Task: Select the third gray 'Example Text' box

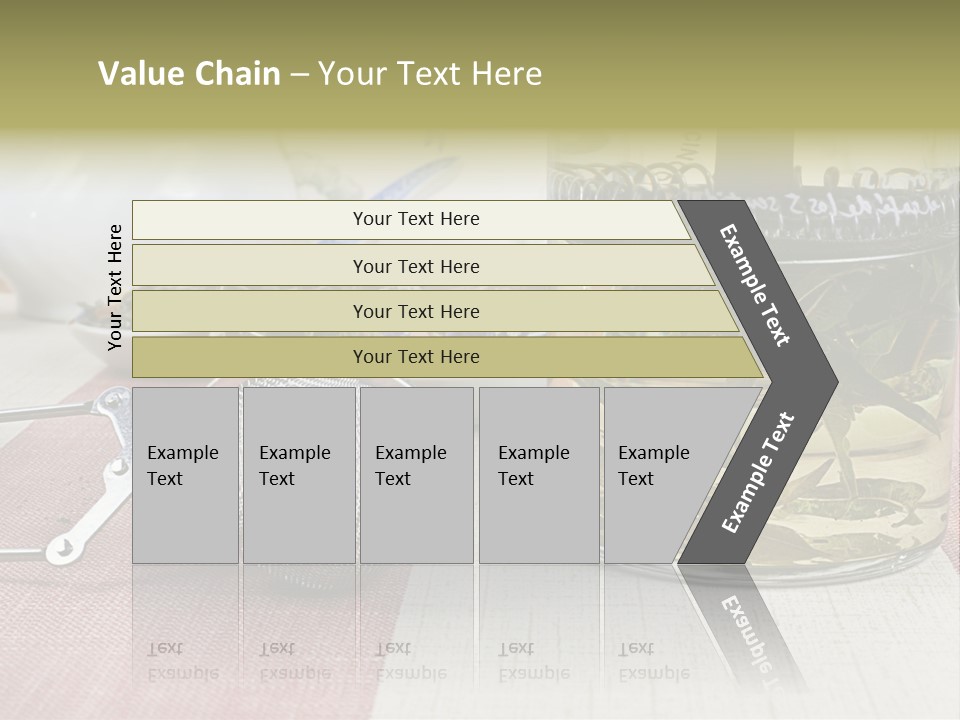Action: 417,475
